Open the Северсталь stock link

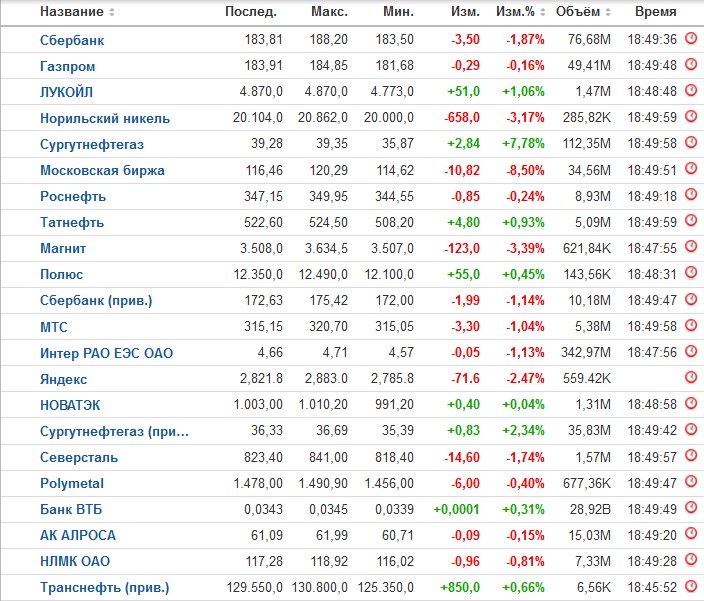tap(79, 457)
